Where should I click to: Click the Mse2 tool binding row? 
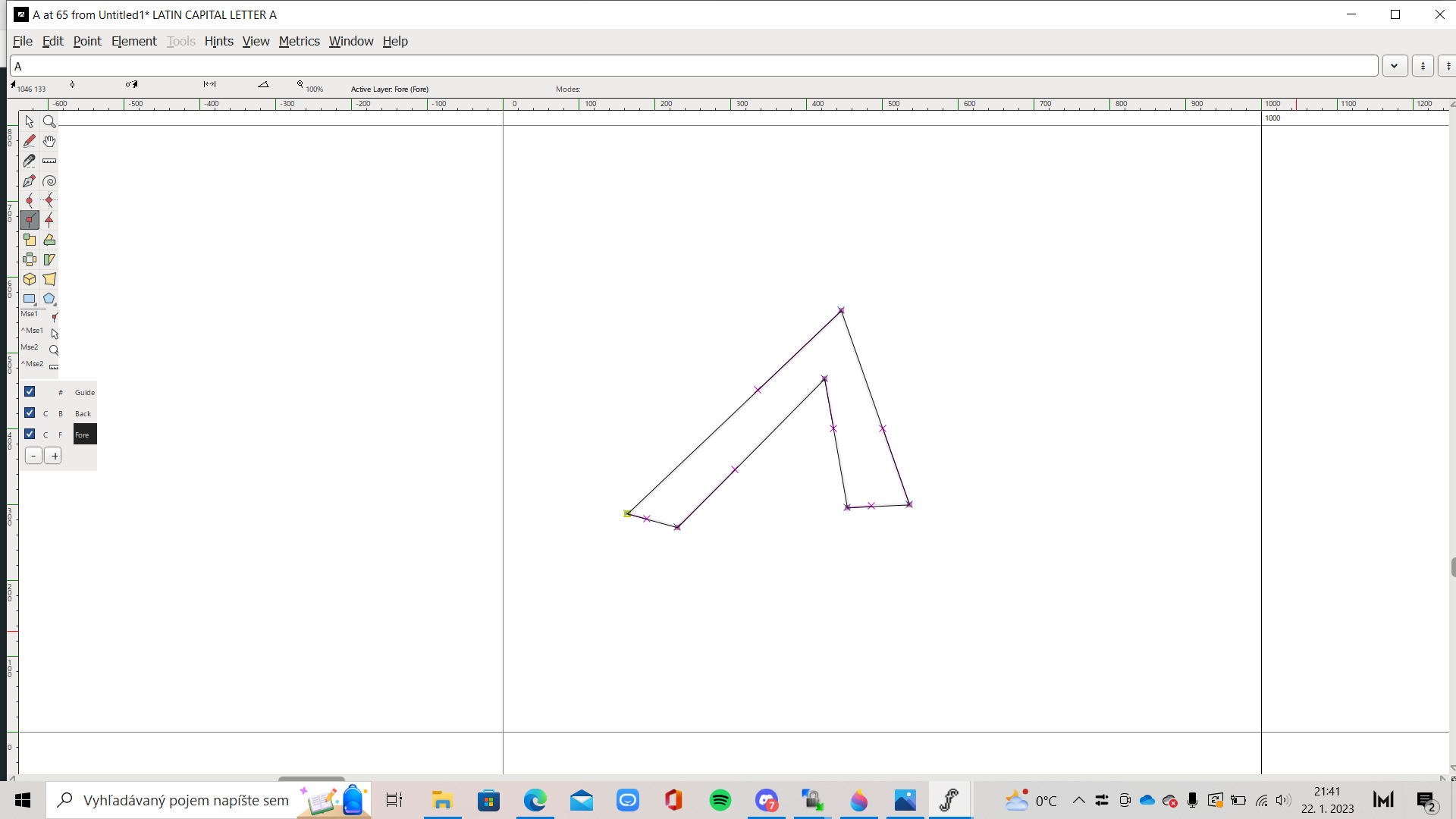tap(39, 348)
